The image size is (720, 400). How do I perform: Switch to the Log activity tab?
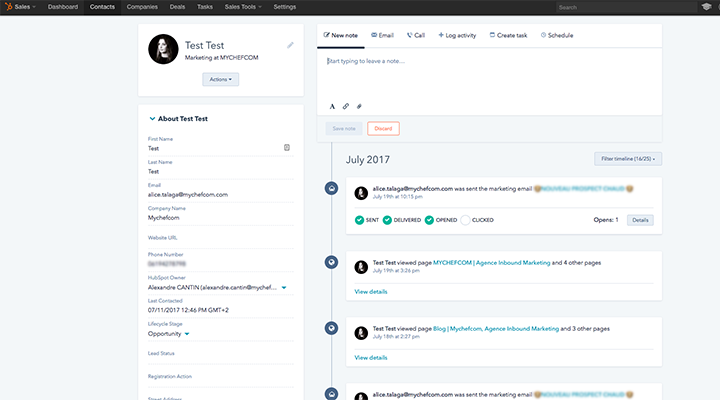tap(457, 35)
